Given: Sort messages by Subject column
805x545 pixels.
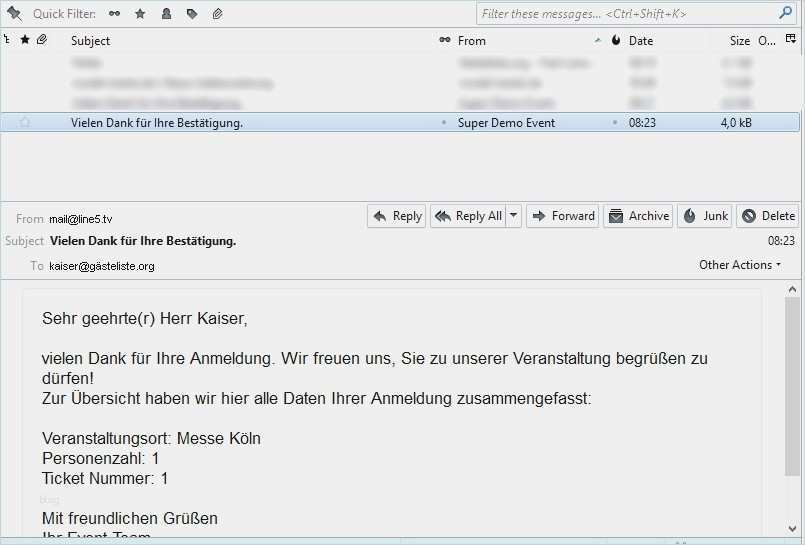Looking at the screenshot, I should coord(90,41).
